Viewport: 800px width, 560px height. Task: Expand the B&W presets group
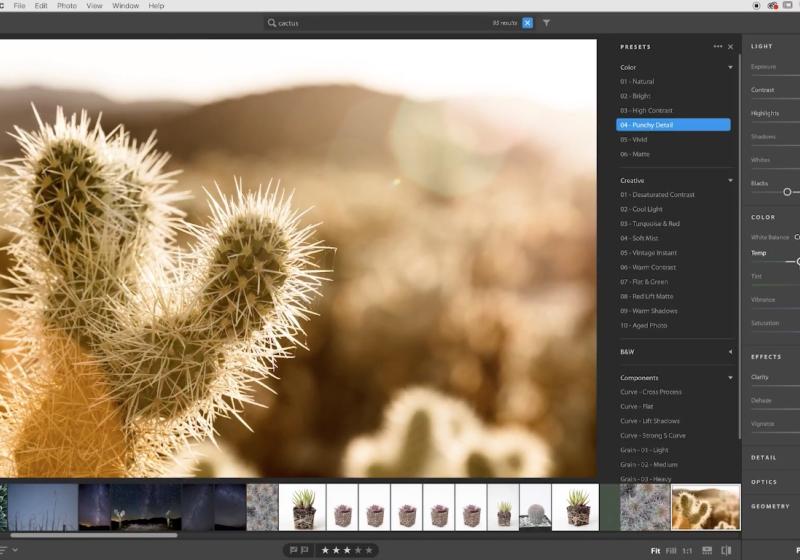pos(730,352)
